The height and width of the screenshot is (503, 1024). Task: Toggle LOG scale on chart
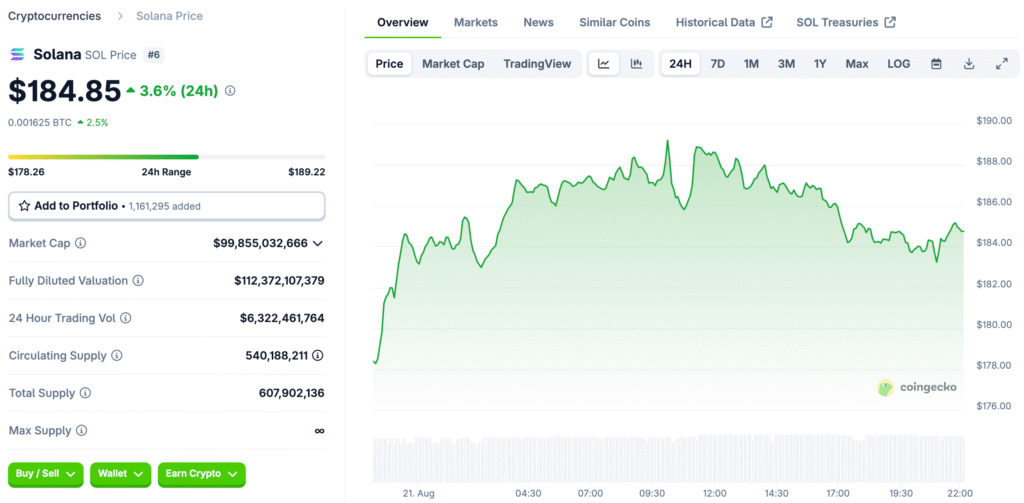[899, 64]
